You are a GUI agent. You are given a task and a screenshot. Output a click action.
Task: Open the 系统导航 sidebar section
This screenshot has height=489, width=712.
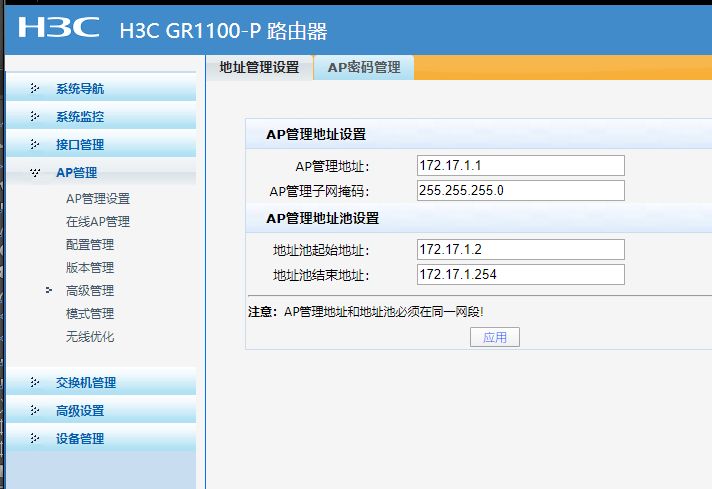tap(101, 87)
